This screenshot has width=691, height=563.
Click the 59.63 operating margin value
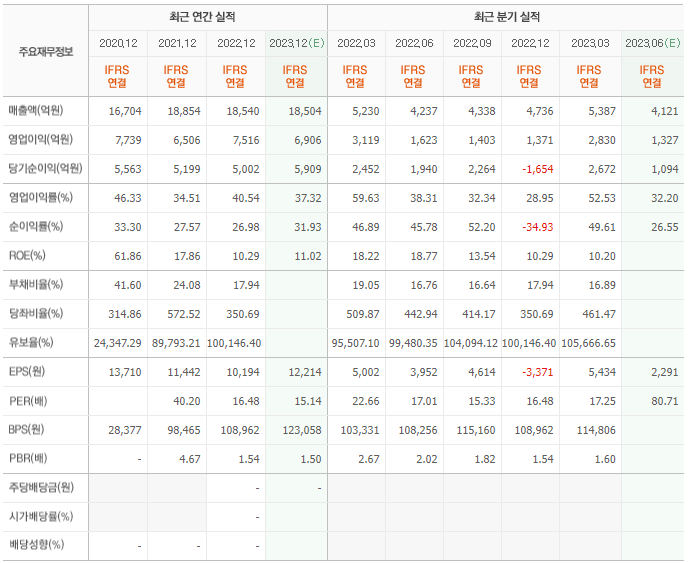(366, 198)
